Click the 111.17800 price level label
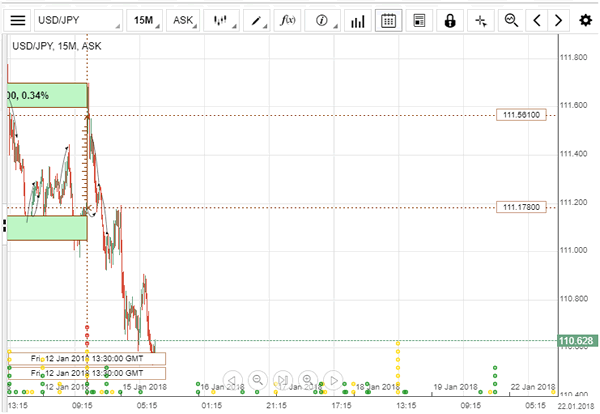The width and height of the screenshot is (600, 414). [x=522, y=207]
